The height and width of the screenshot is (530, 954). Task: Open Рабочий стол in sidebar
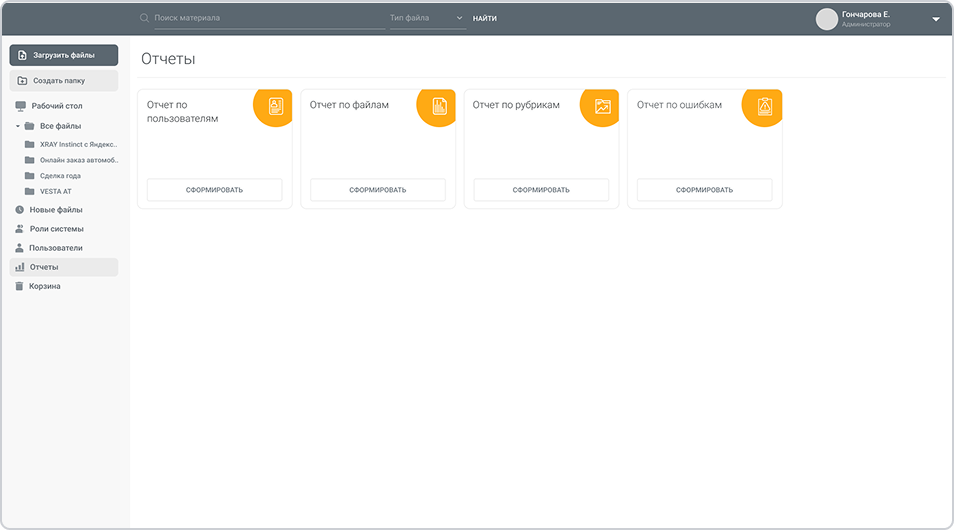pos(56,106)
